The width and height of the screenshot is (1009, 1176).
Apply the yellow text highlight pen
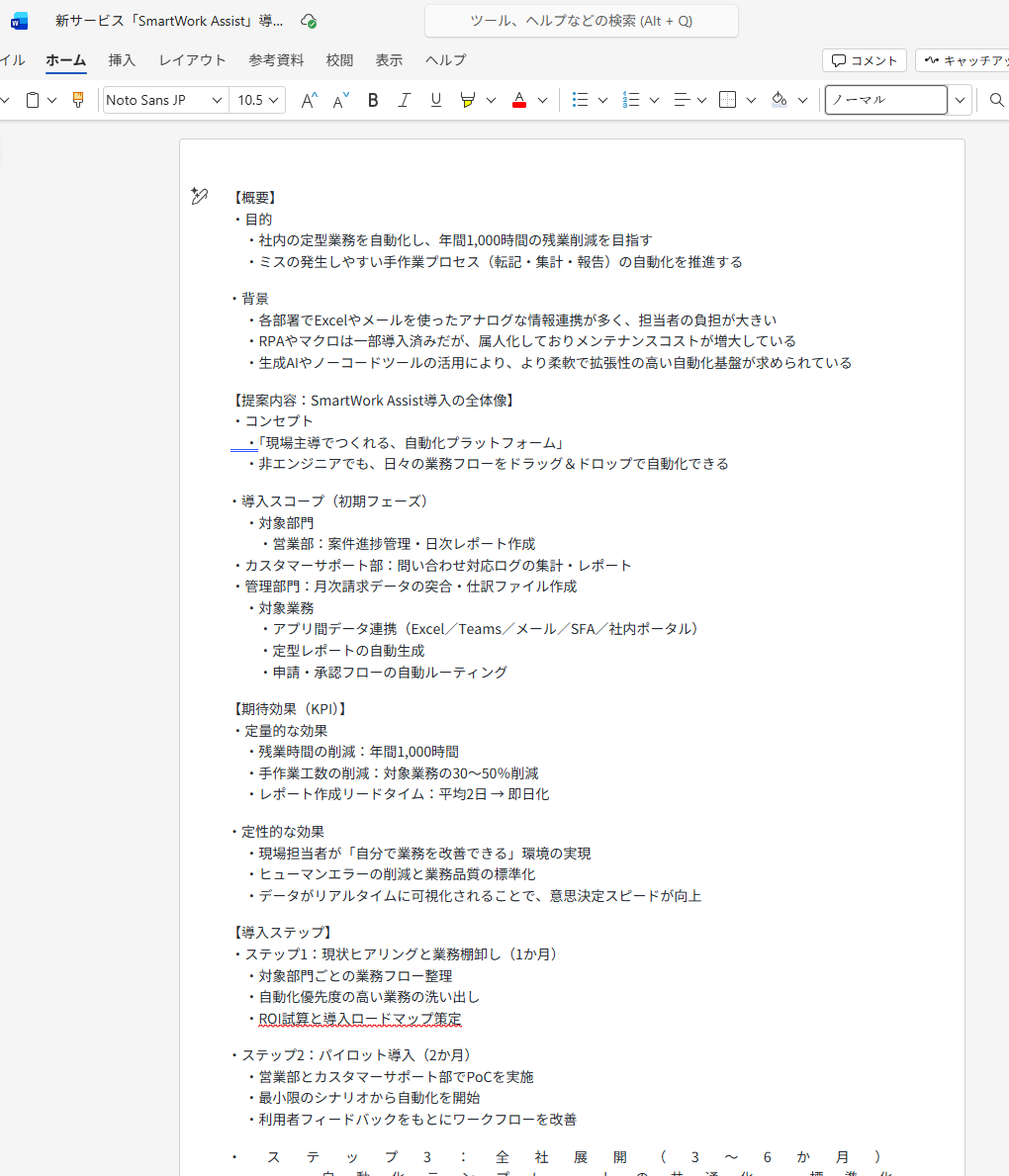[x=468, y=100]
